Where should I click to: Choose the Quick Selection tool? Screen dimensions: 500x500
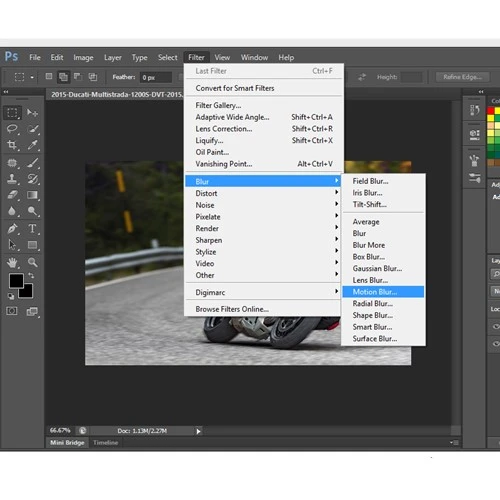[33, 129]
